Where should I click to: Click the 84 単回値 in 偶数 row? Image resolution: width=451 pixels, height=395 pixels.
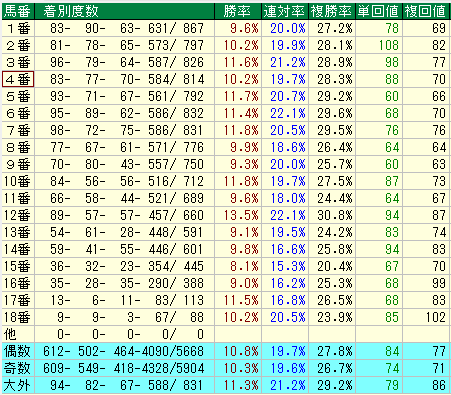(x=392, y=351)
